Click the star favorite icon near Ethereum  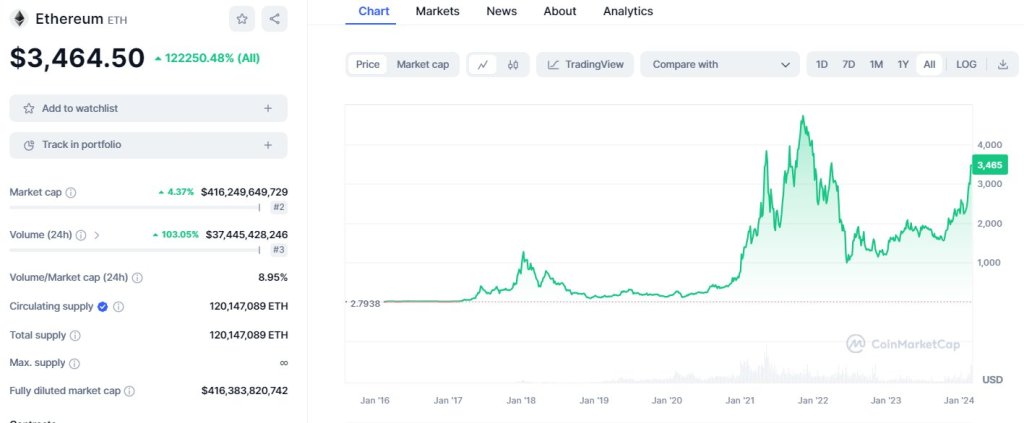coord(241,18)
